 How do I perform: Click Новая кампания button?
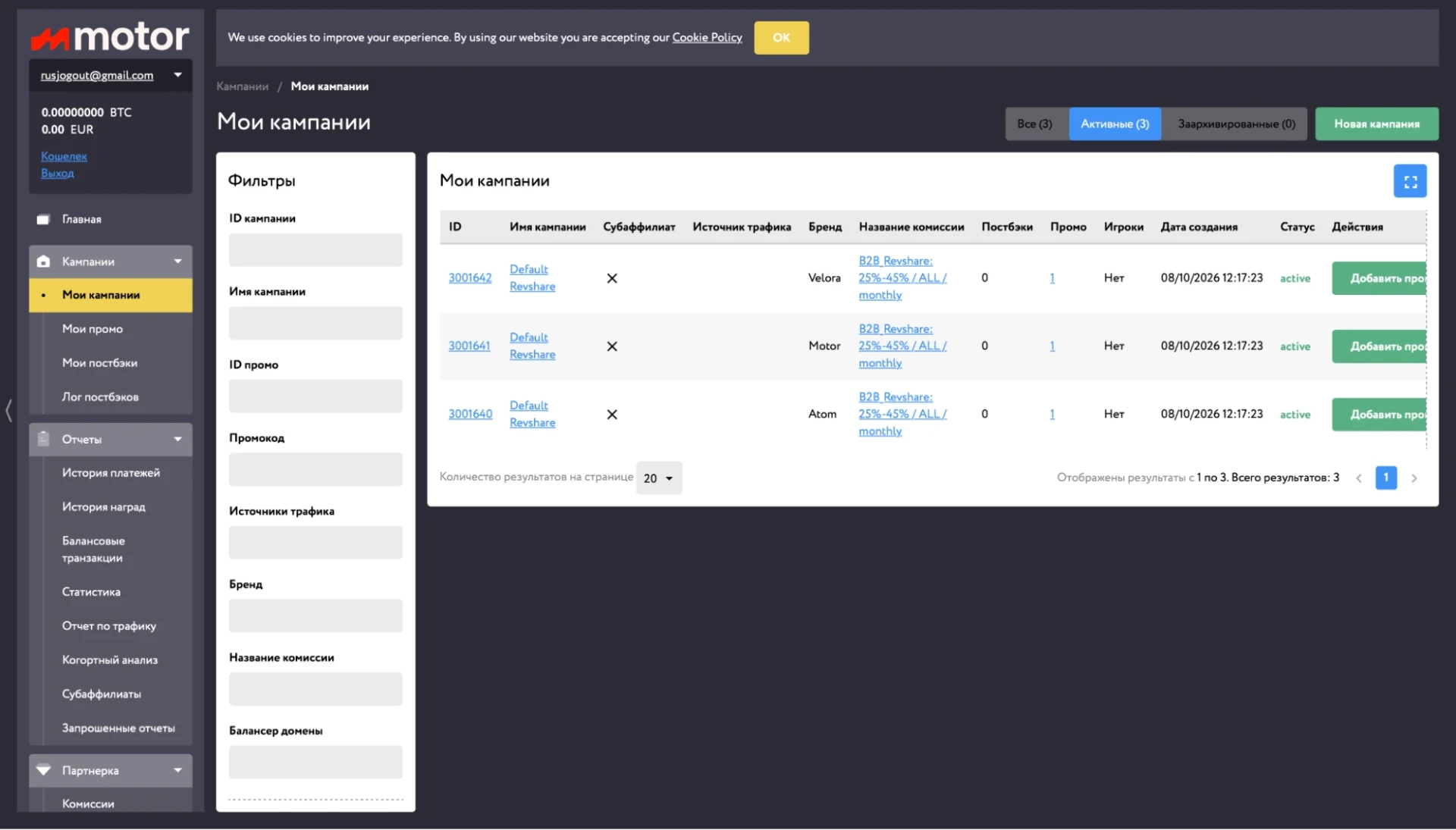(x=1376, y=124)
